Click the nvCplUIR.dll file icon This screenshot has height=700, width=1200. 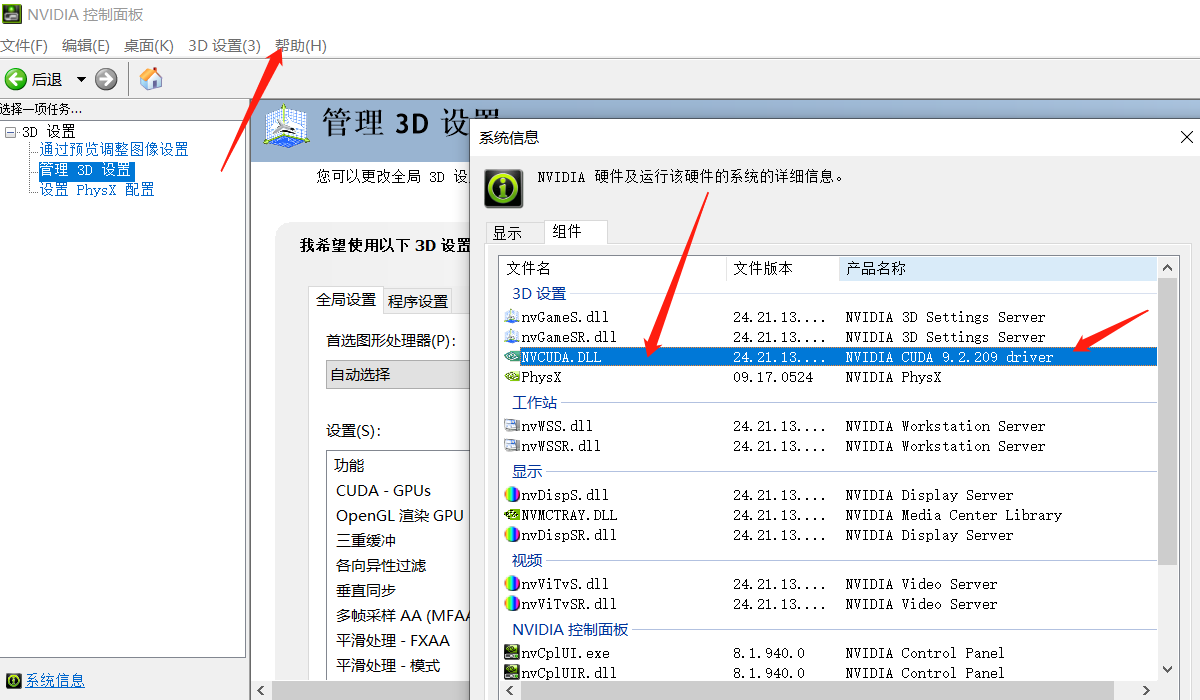click(512, 673)
